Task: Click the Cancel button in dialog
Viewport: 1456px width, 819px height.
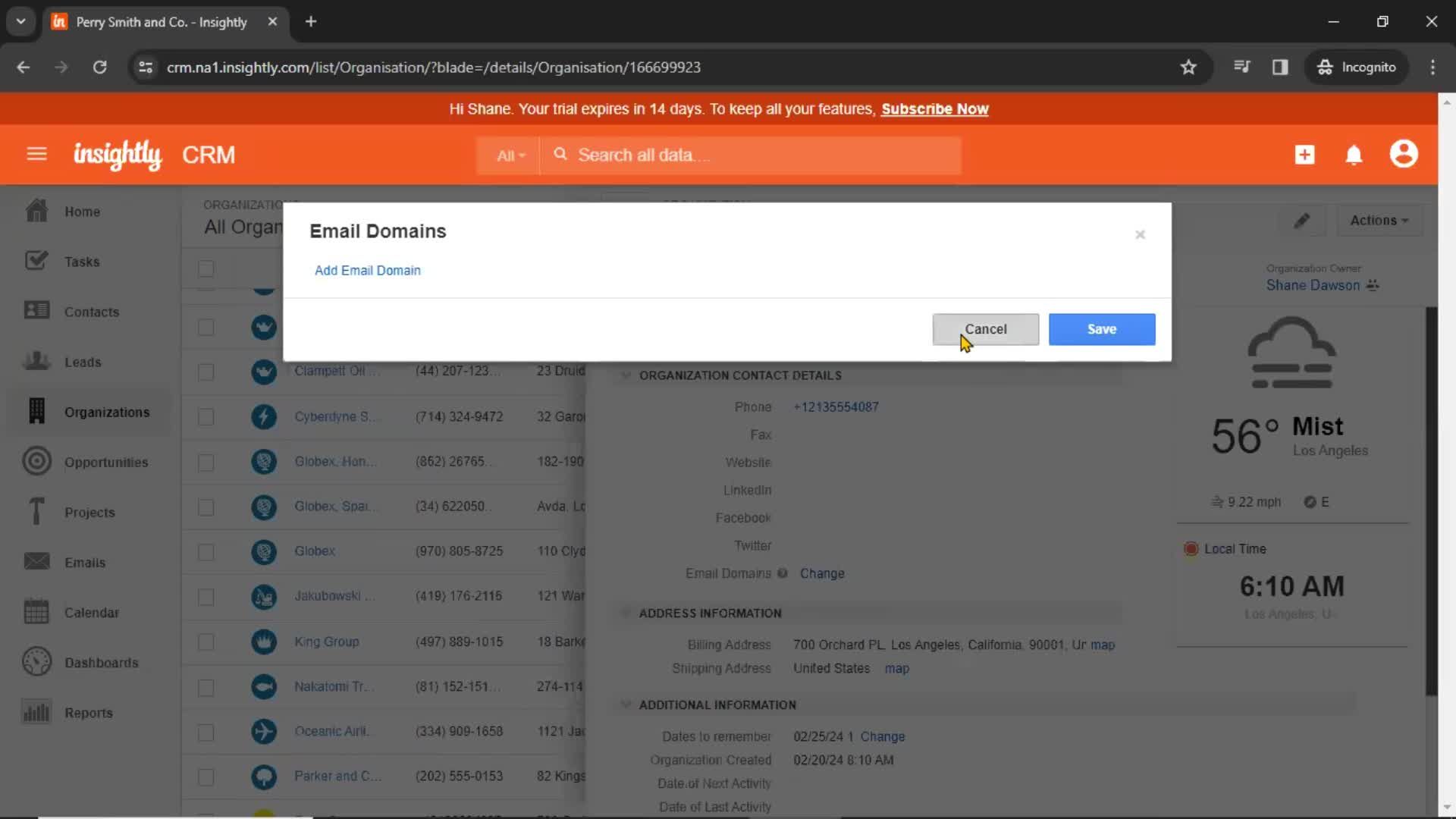Action: [984, 328]
